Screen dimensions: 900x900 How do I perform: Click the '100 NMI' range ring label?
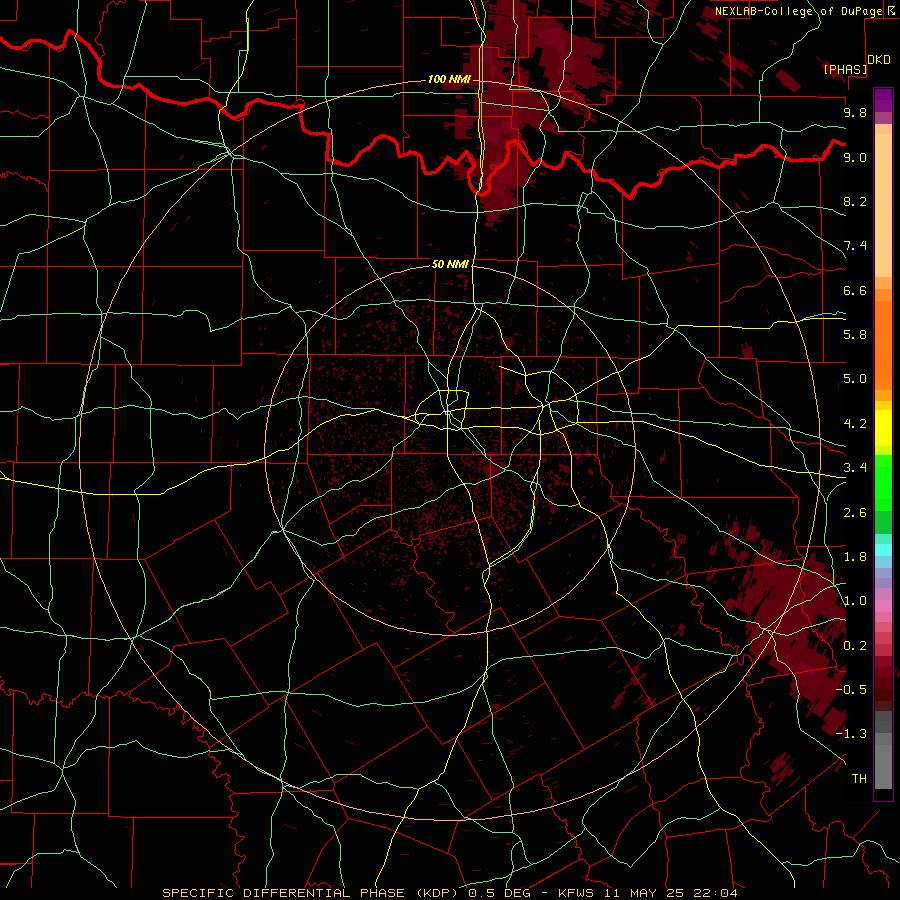(x=449, y=79)
